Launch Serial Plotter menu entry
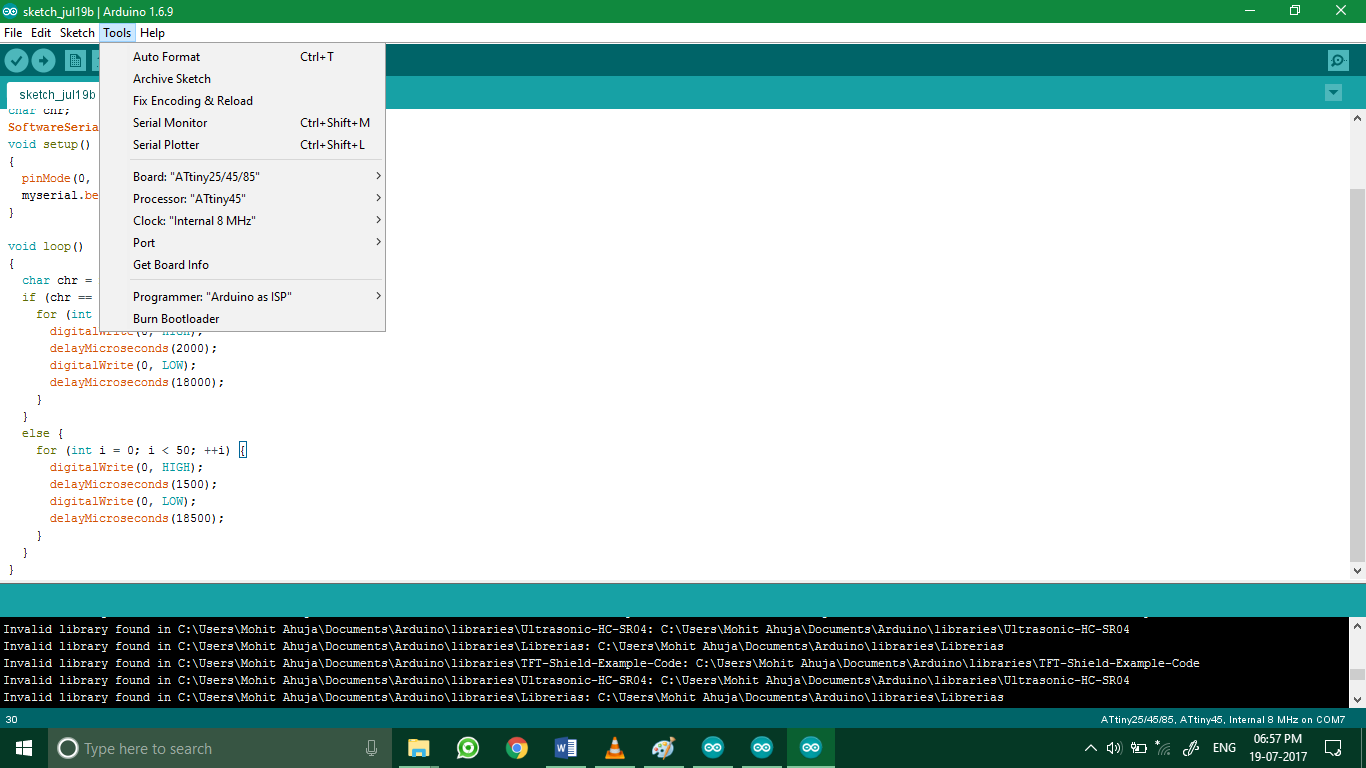The image size is (1366, 768). pyautogui.click(x=242, y=145)
